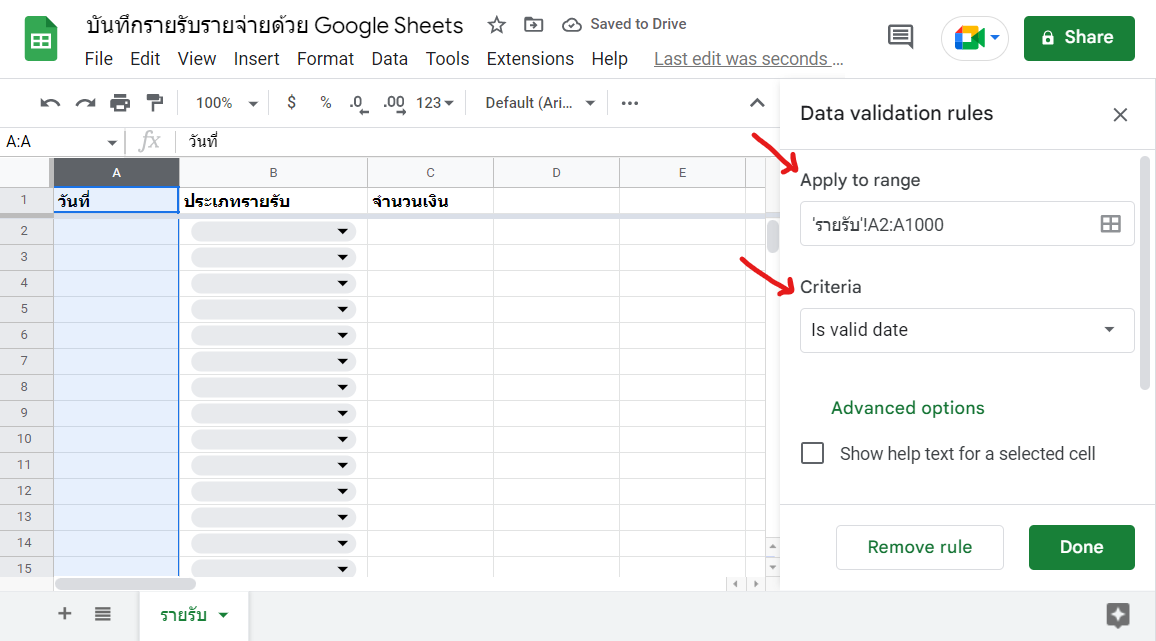Screen dimensions: 1156x641
Task: Open the View menu
Action: pyautogui.click(x=197, y=59)
